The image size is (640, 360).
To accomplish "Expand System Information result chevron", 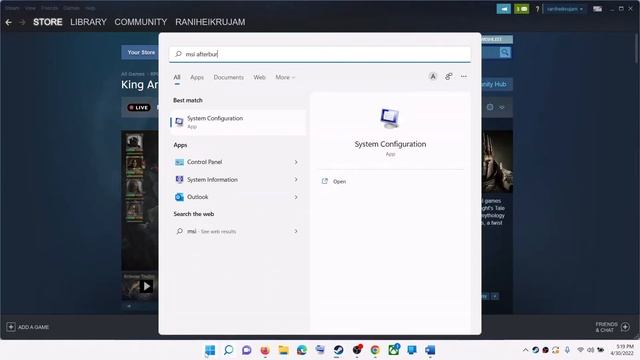I will (x=296, y=180).
